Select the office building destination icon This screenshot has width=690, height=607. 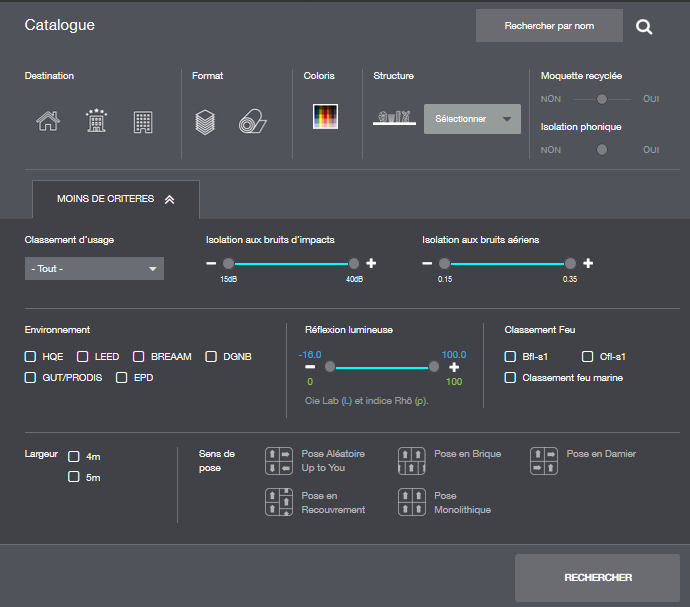[x=143, y=122]
